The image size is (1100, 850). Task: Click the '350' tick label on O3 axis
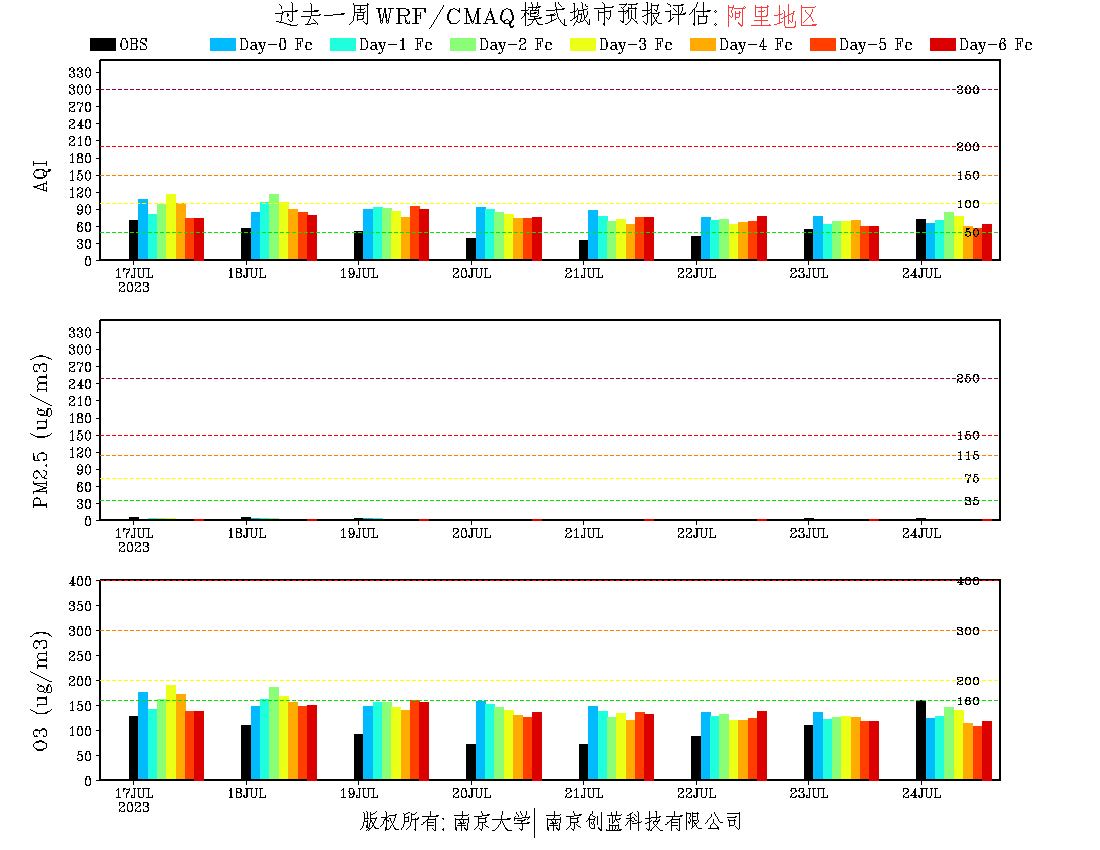point(80,606)
